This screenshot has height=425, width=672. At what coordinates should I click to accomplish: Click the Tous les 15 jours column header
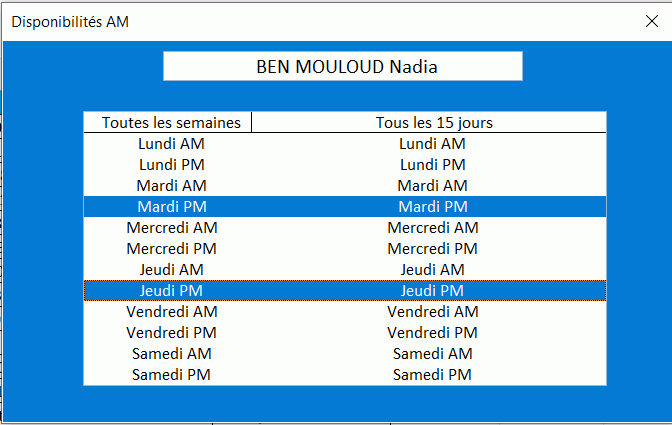tap(433, 122)
